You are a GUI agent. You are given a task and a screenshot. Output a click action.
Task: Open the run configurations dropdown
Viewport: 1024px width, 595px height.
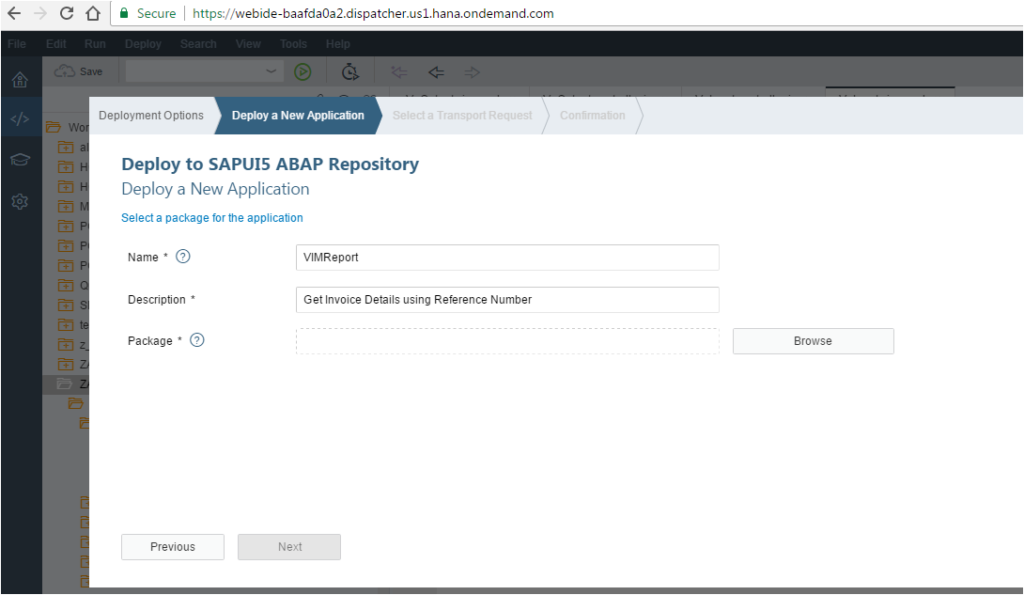(270, 71)
